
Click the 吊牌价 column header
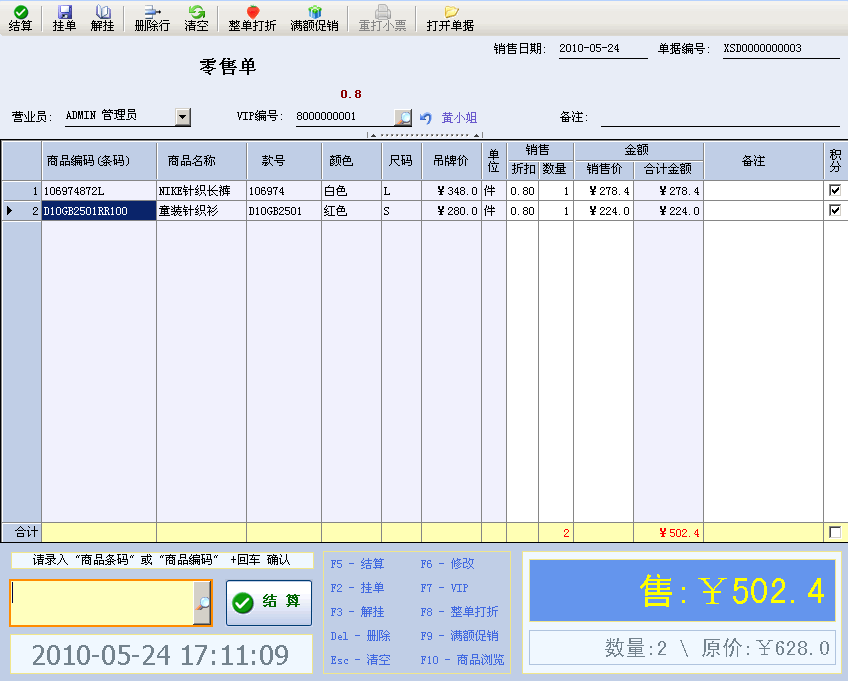coord(452,161)
